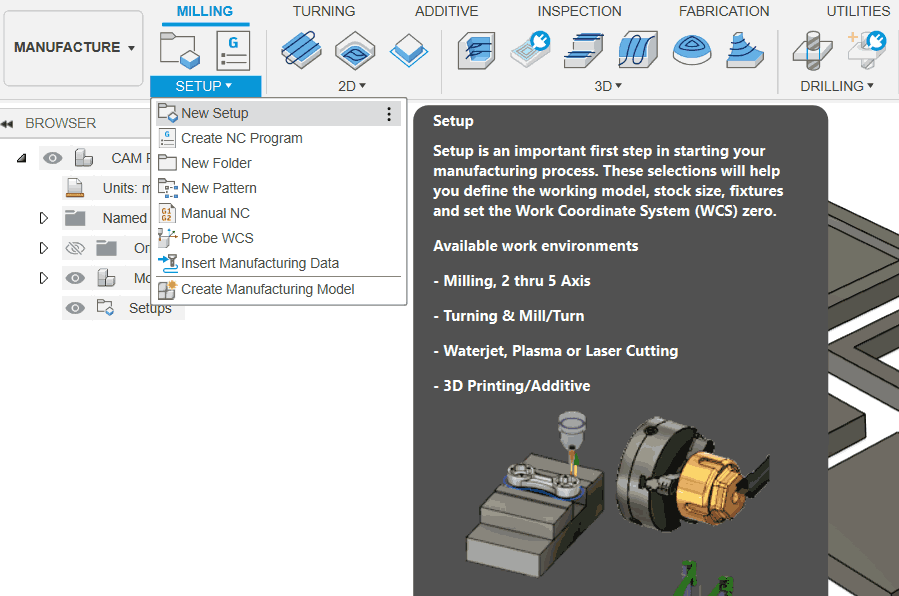899x596 pixels.
Task: Click the Create Manufacturing Model icon
Action: [167, 289]
